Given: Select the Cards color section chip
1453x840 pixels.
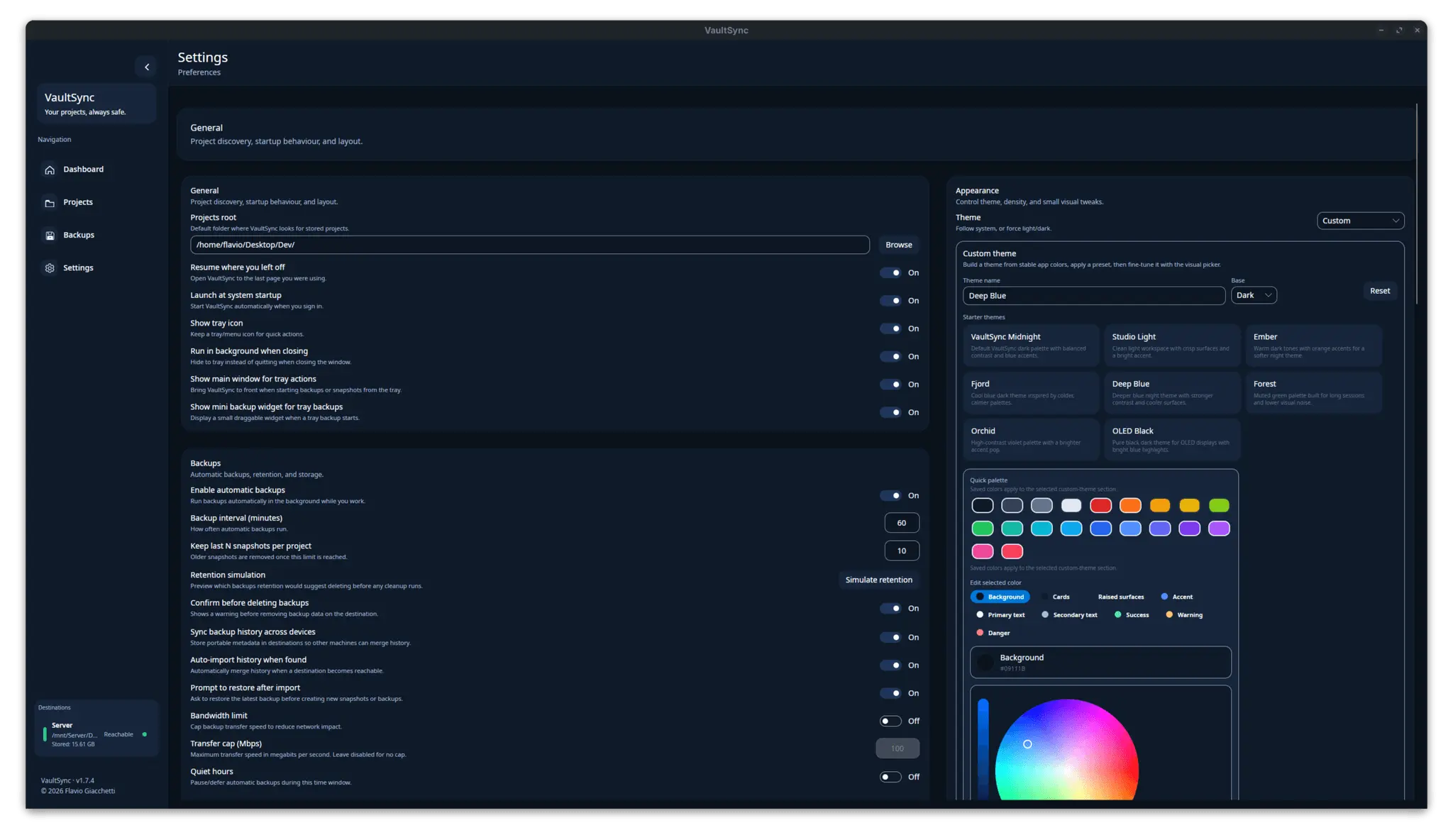Looking at the screenshot, I should pos(1055,597).
